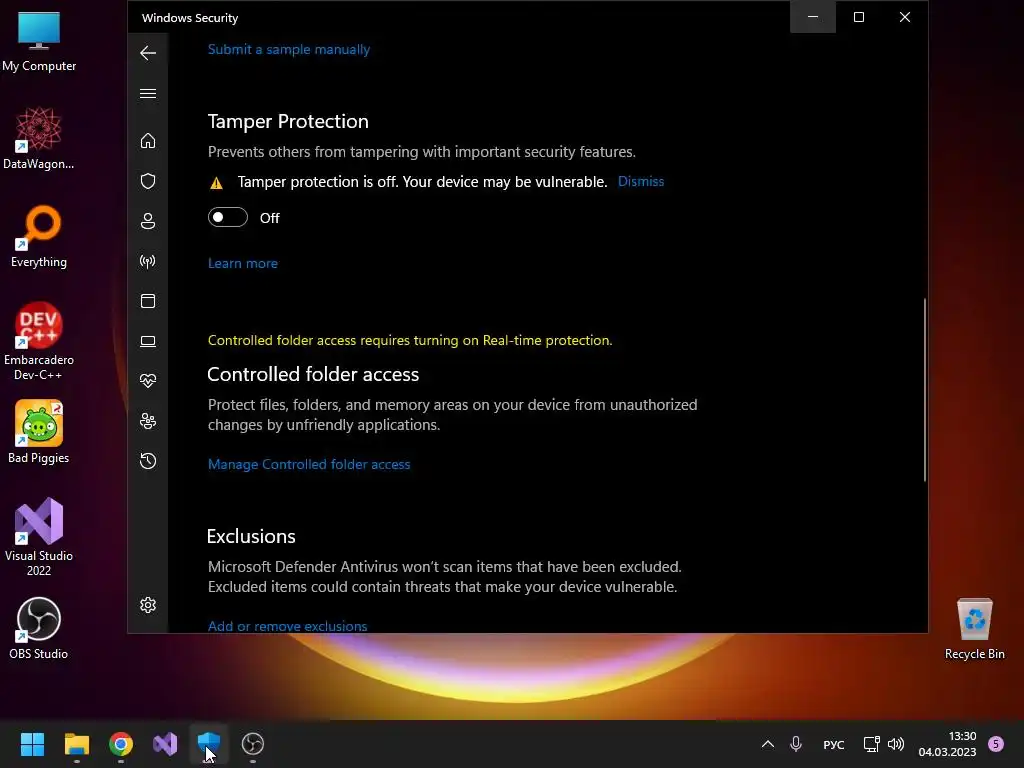Open OBS Studio from taskbar
The image size is (1024, 768).
click(x=253, y=744)
